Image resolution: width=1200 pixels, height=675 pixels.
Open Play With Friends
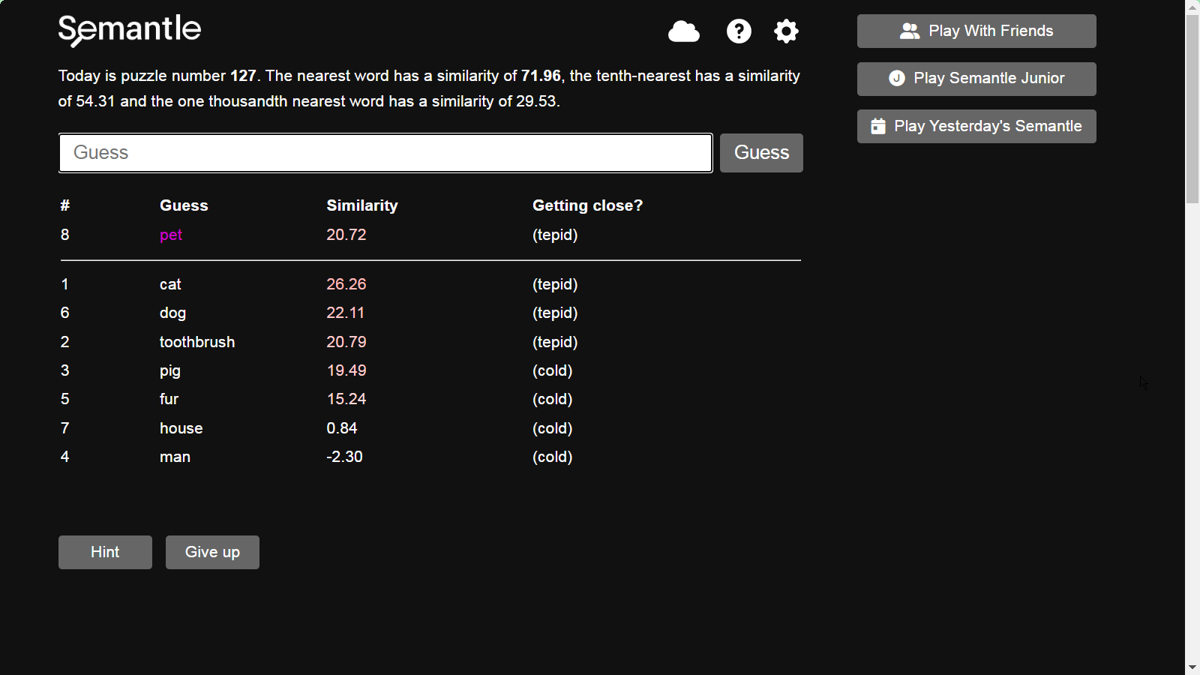[976, 30]
